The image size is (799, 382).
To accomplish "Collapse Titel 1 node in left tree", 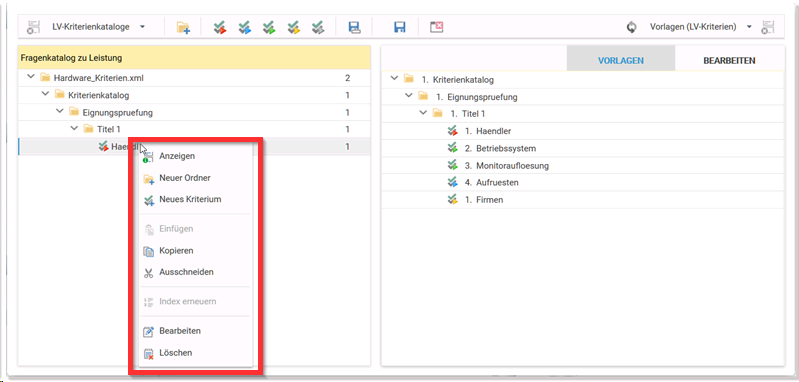I will tap(74, 129).
